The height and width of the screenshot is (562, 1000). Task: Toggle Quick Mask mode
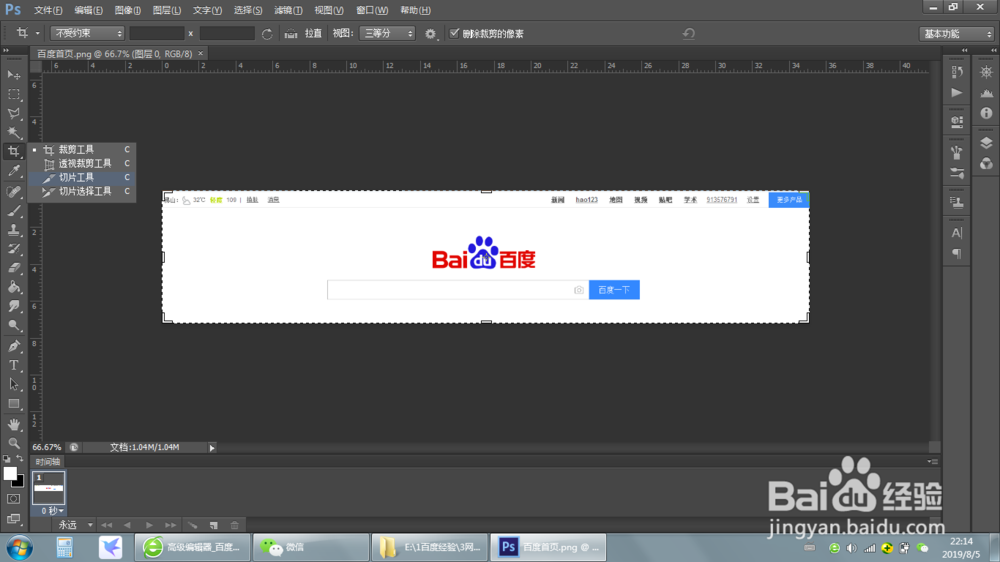13,499
